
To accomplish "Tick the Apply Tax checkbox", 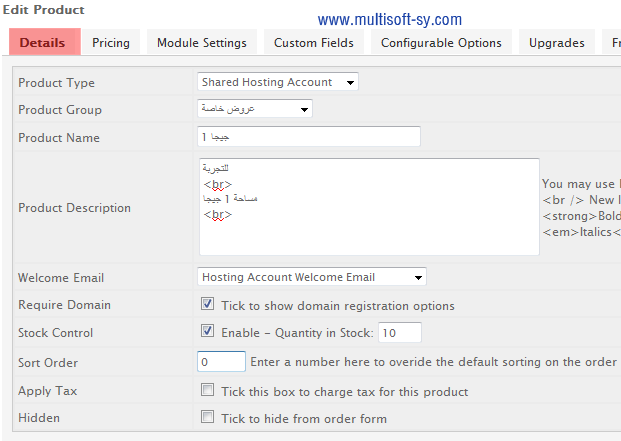I will (x=207, y=390).
